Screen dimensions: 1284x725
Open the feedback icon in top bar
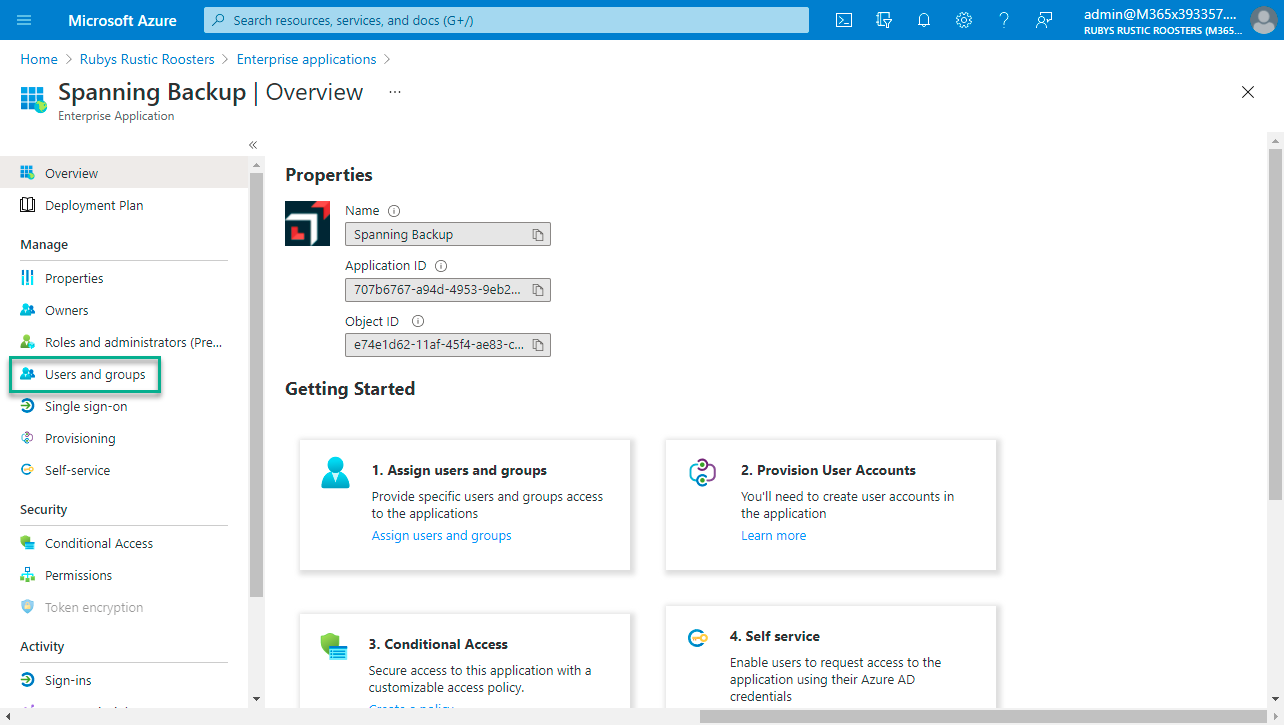(x=1044, y=20)
